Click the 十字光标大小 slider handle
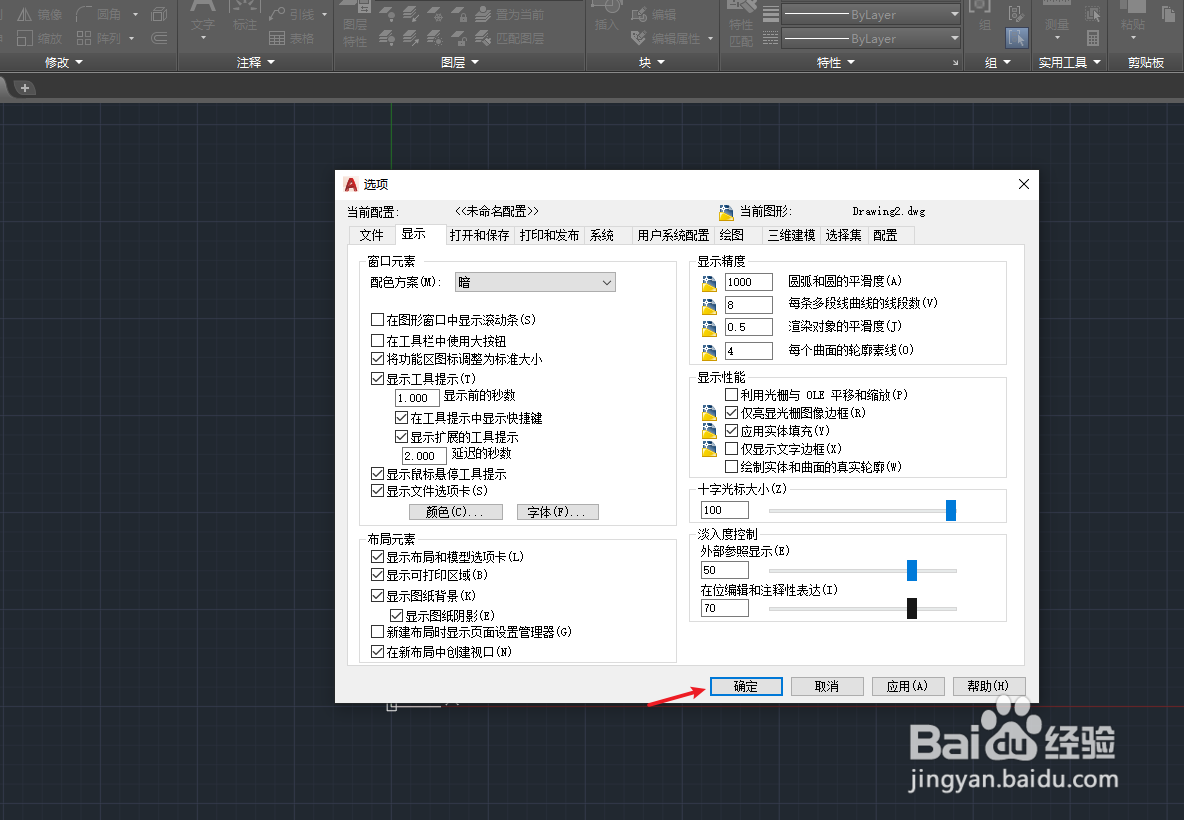Screen dimensions: 1184x820 (951, 510)
